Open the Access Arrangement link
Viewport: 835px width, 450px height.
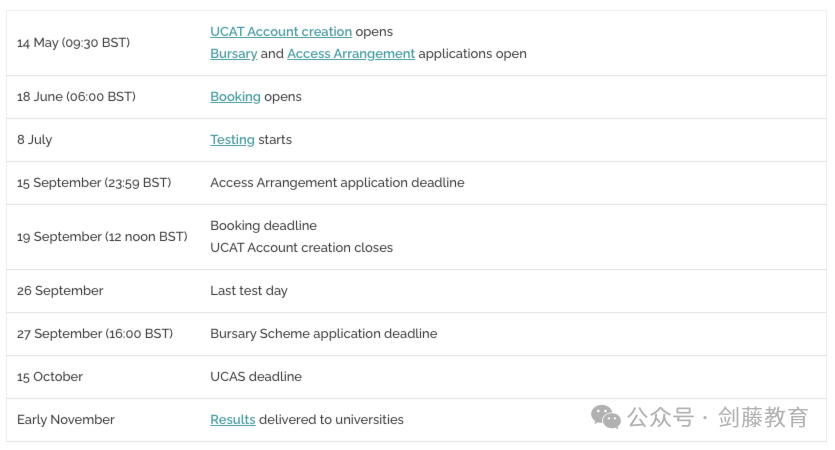coord(351,54)
